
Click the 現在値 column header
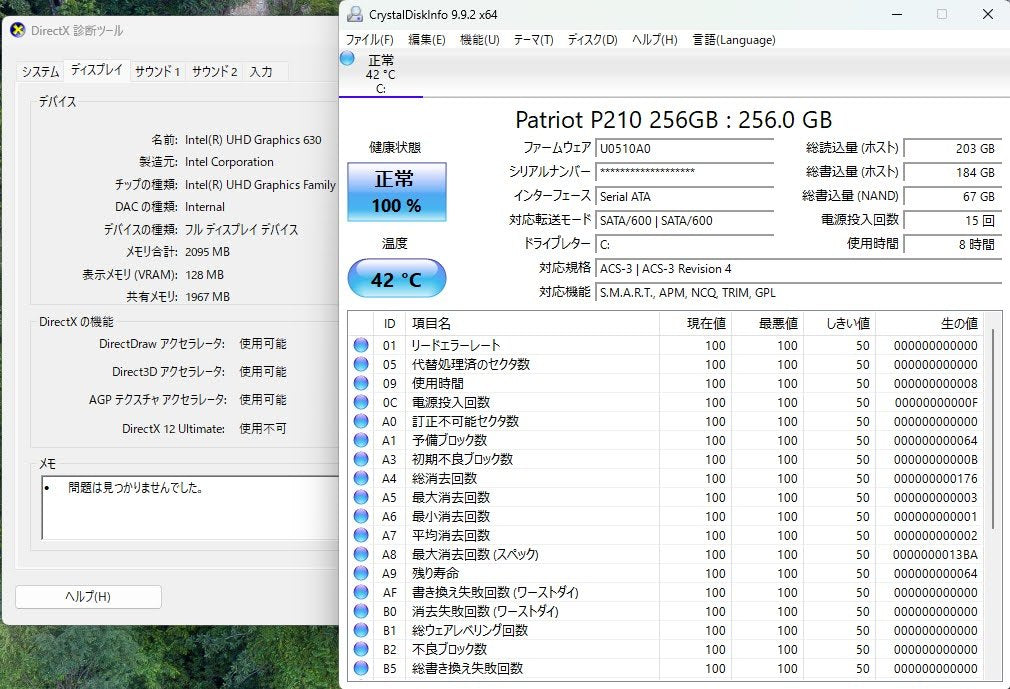695,324
